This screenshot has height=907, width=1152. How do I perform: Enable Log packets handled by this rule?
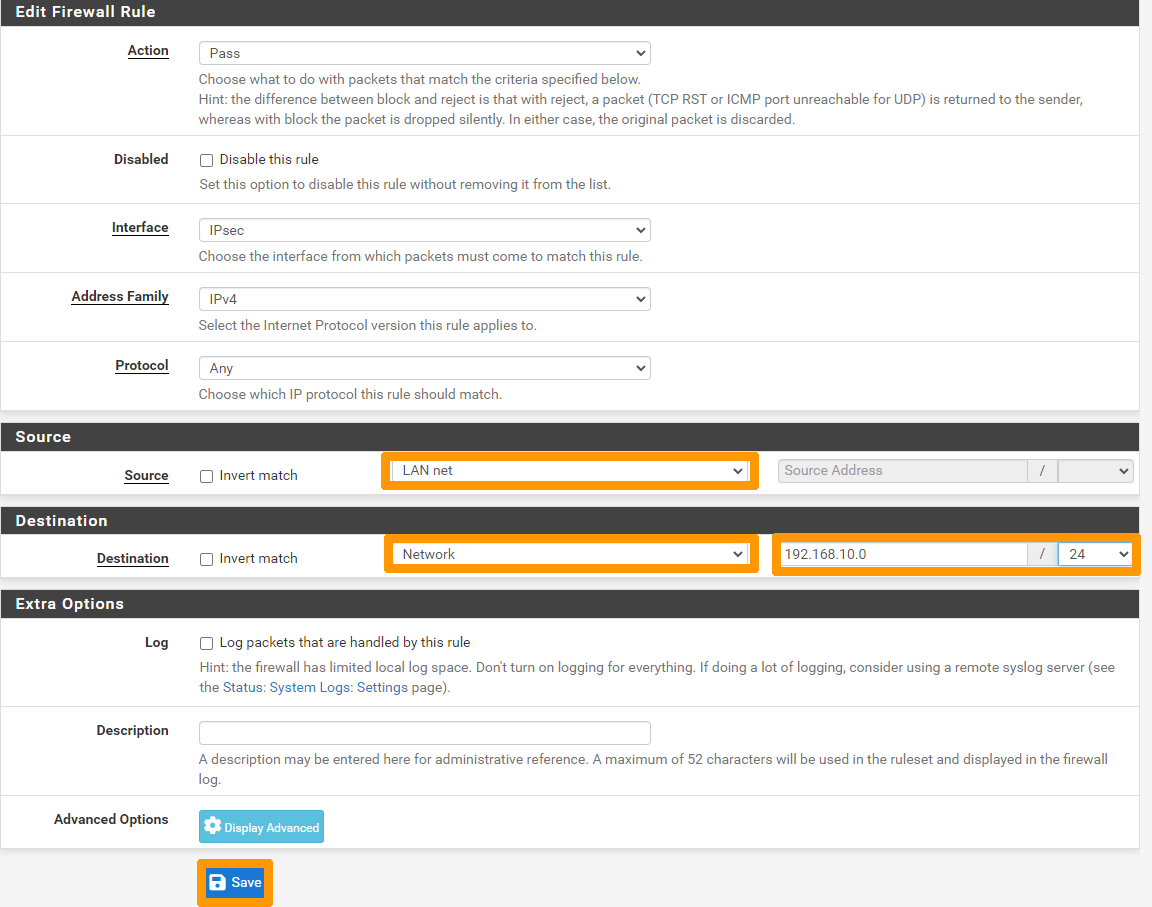[x=207, y=643]
